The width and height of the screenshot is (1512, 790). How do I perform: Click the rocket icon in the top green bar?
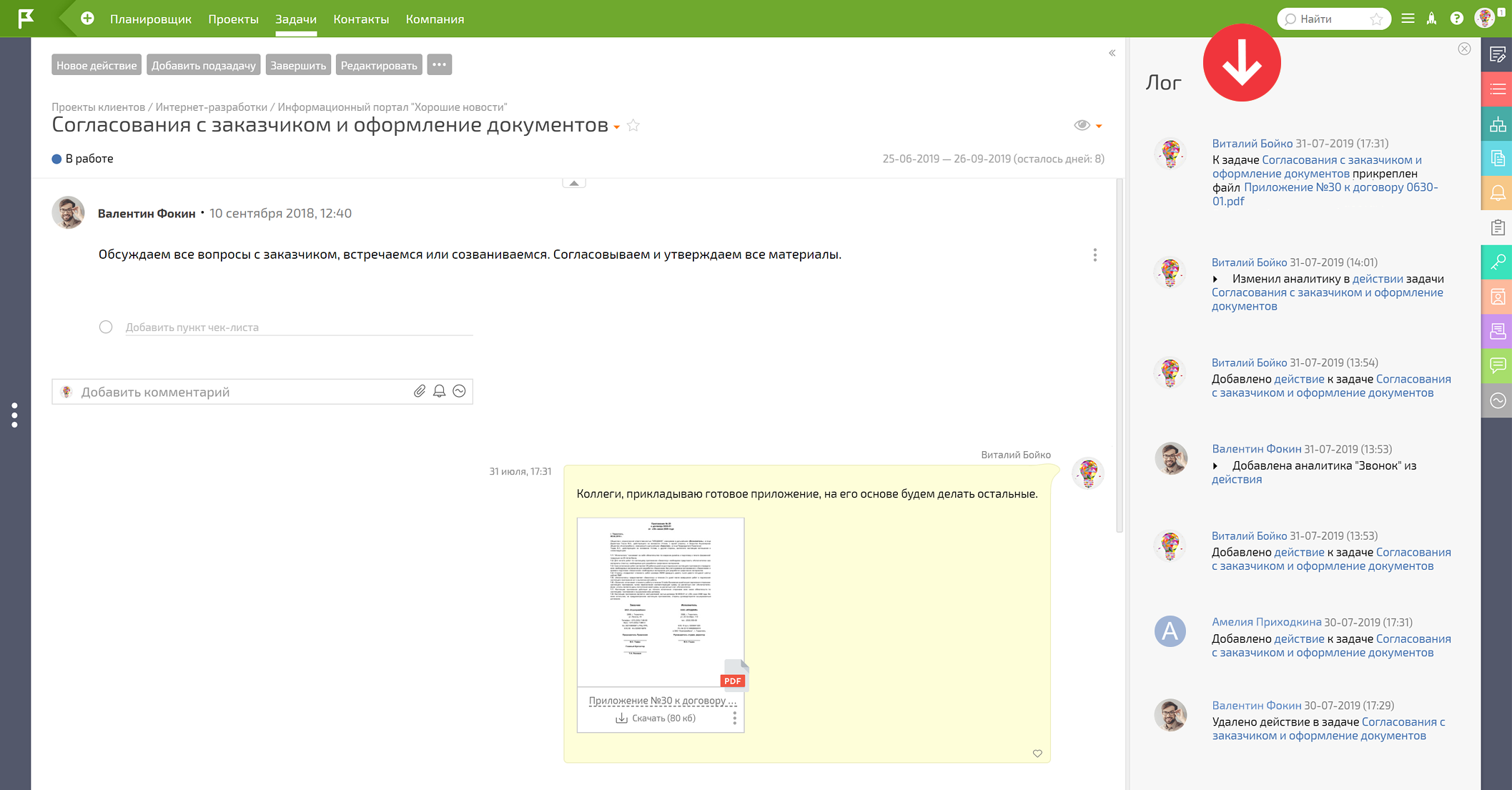click(x=1431, y=18)
